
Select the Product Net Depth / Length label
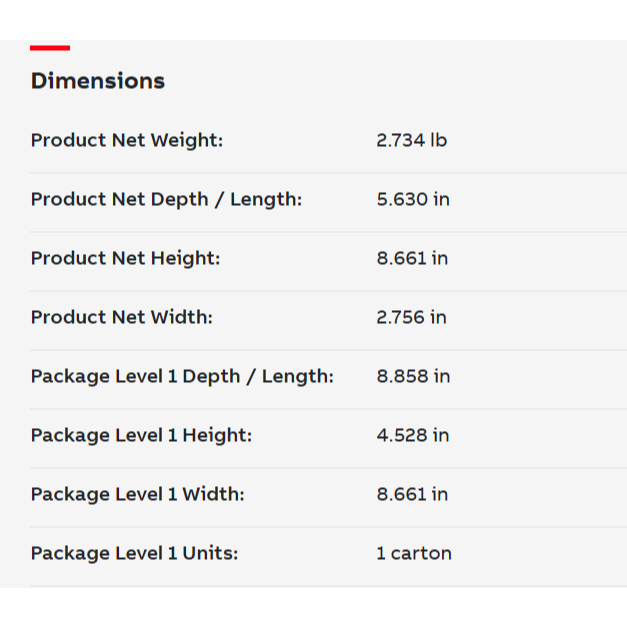(x=166, y=200)
